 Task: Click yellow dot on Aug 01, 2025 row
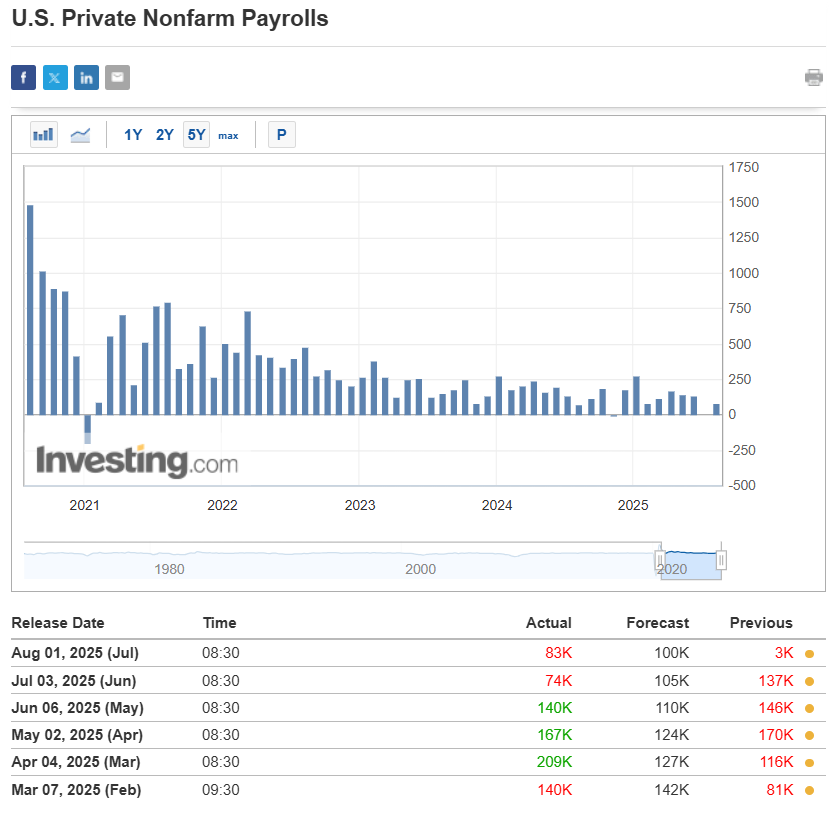[x=809, y=654]
